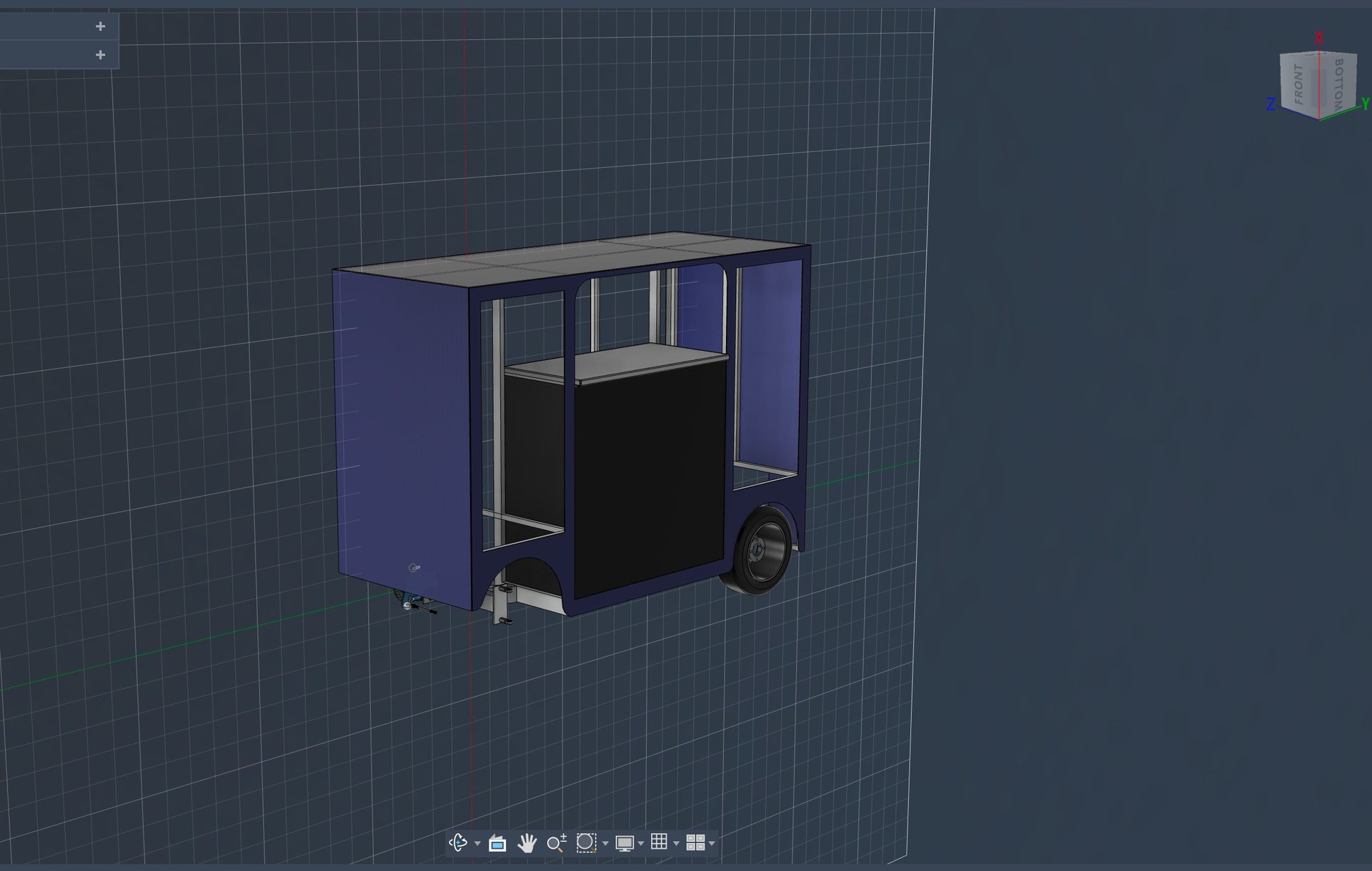1372x871 pixels.
Task: Select the Pan hand tool
Action: click(527, 843)
